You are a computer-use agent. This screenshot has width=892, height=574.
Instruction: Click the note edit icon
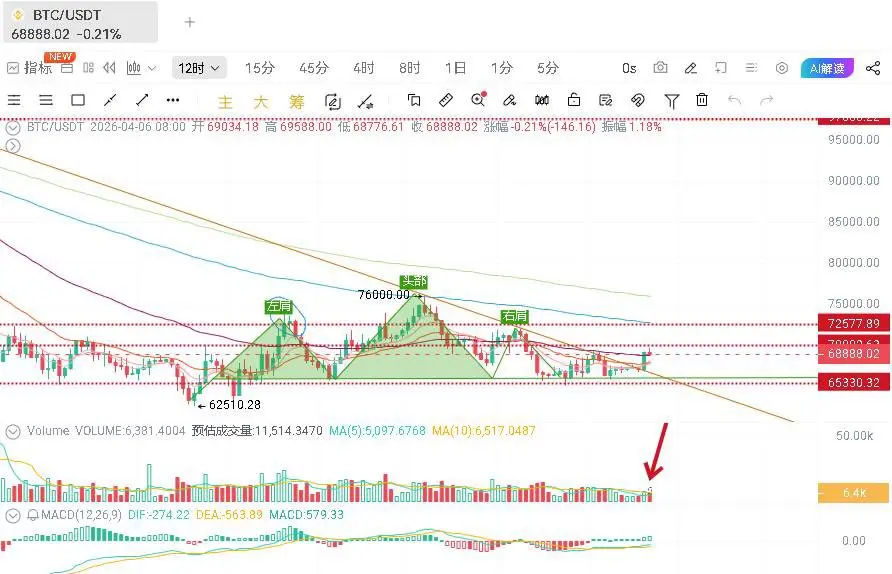click(x=605, y=101)
